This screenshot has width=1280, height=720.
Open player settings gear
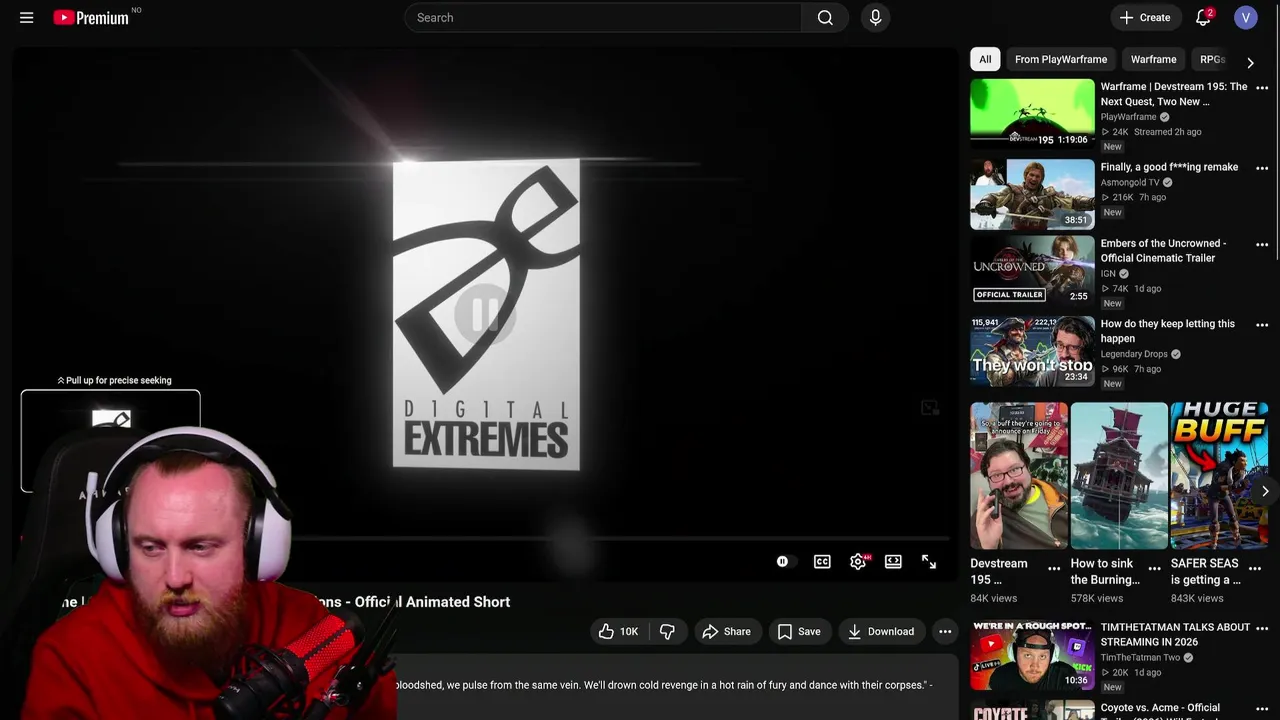point(858,562)
